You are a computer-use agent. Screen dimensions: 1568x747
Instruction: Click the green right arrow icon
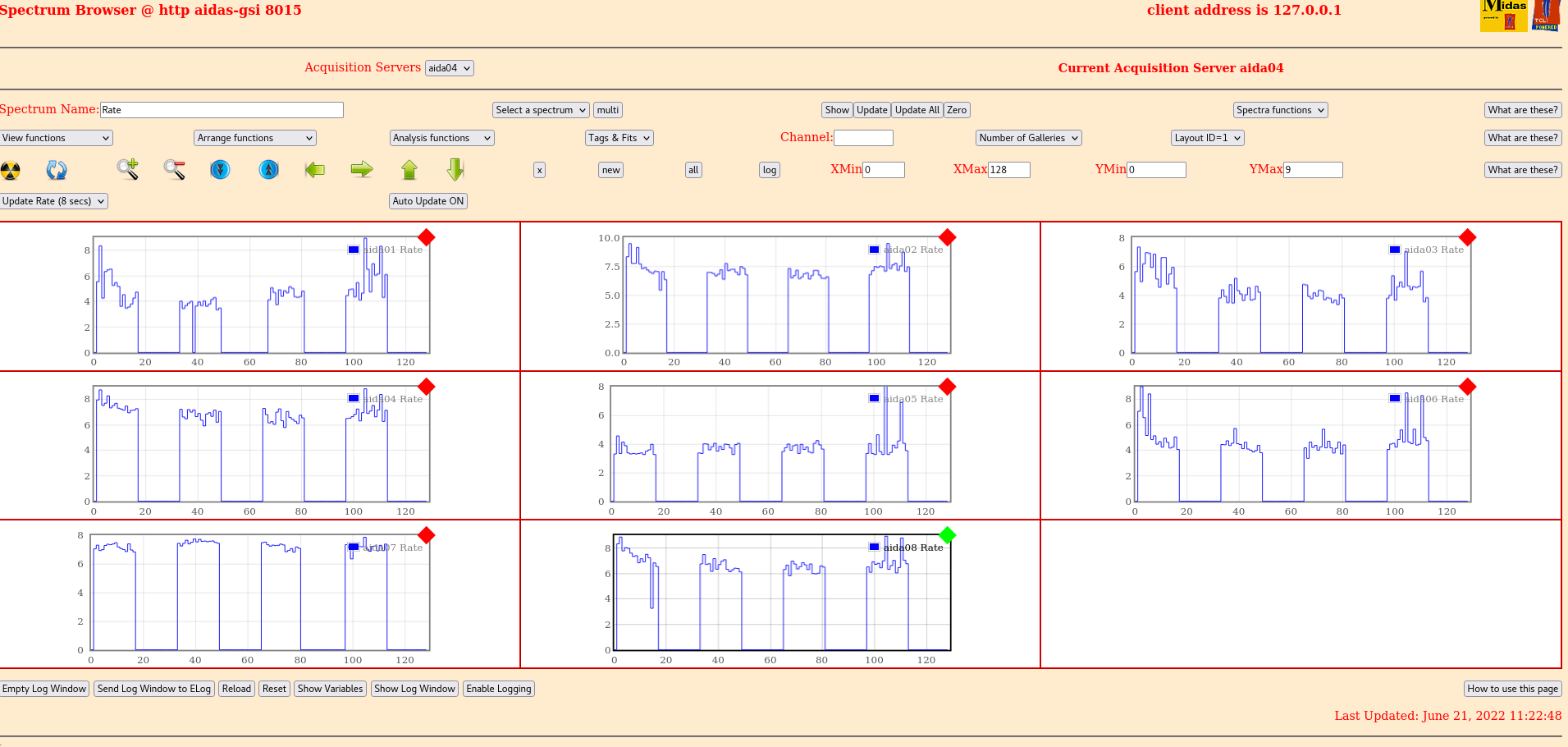click(x=362, y=170)
